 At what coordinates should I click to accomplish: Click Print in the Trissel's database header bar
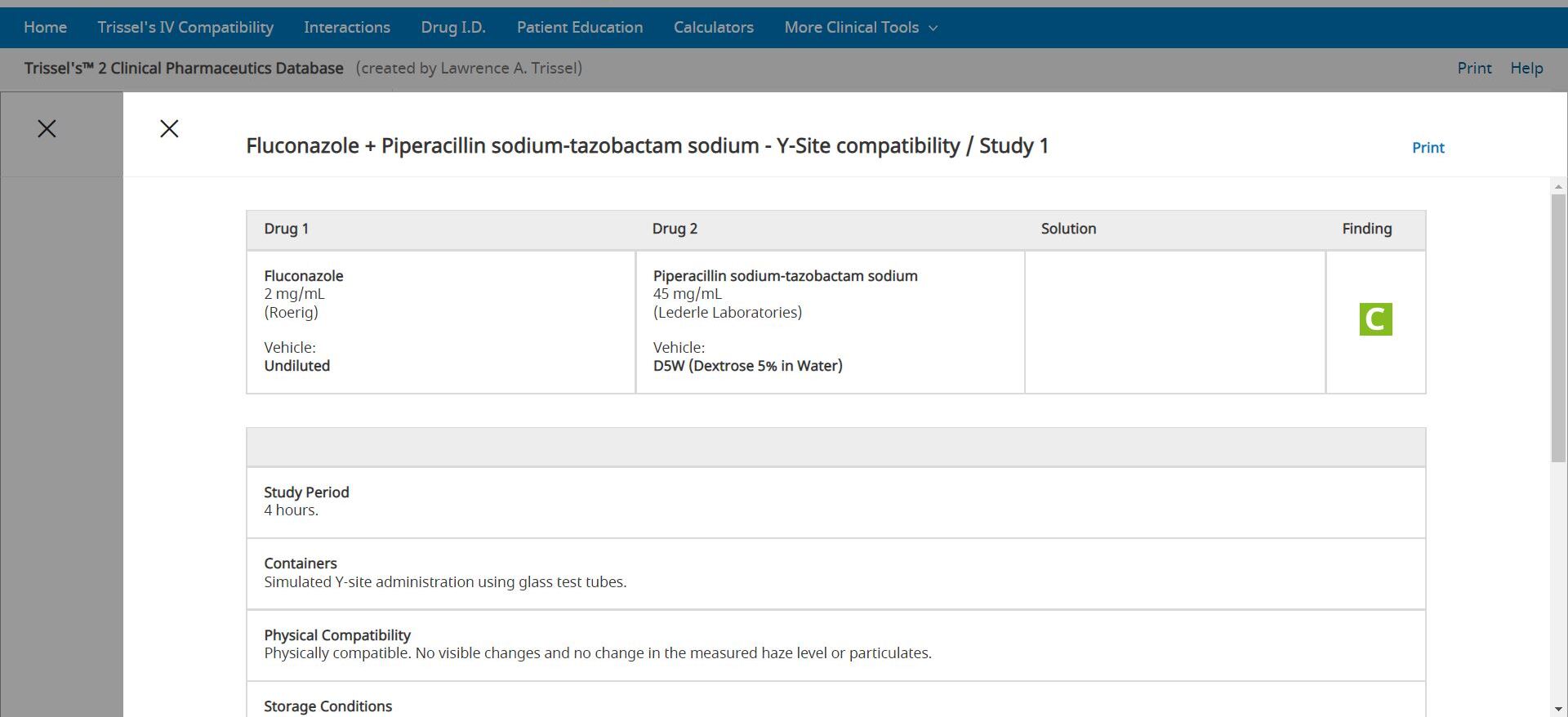[1474, 69]
